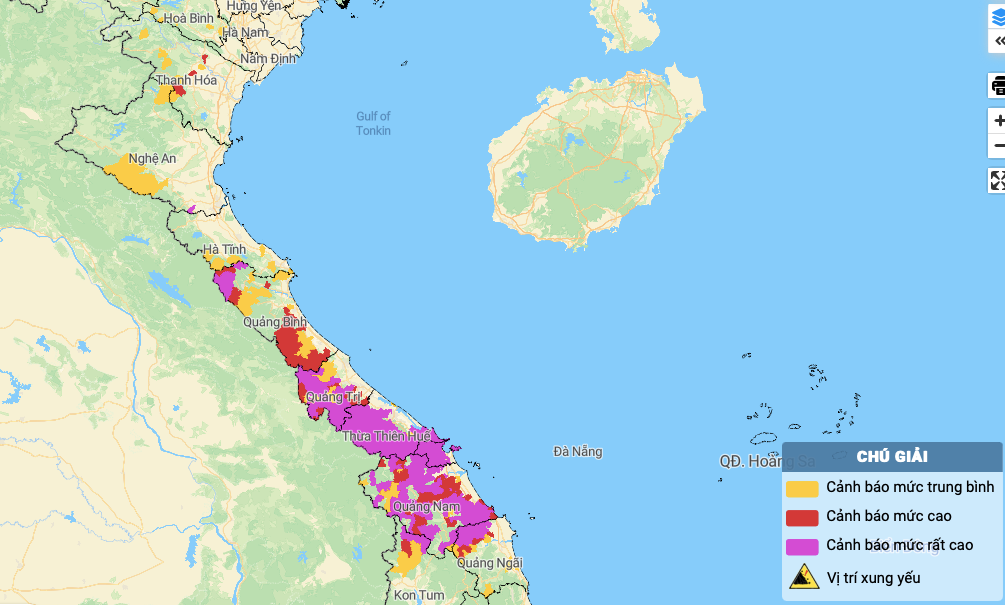The width and height of the screenshot is (1005, 605).
Task: Select 'Cảnh báo mức trung bình' legend label
Action: pos(910,487)
